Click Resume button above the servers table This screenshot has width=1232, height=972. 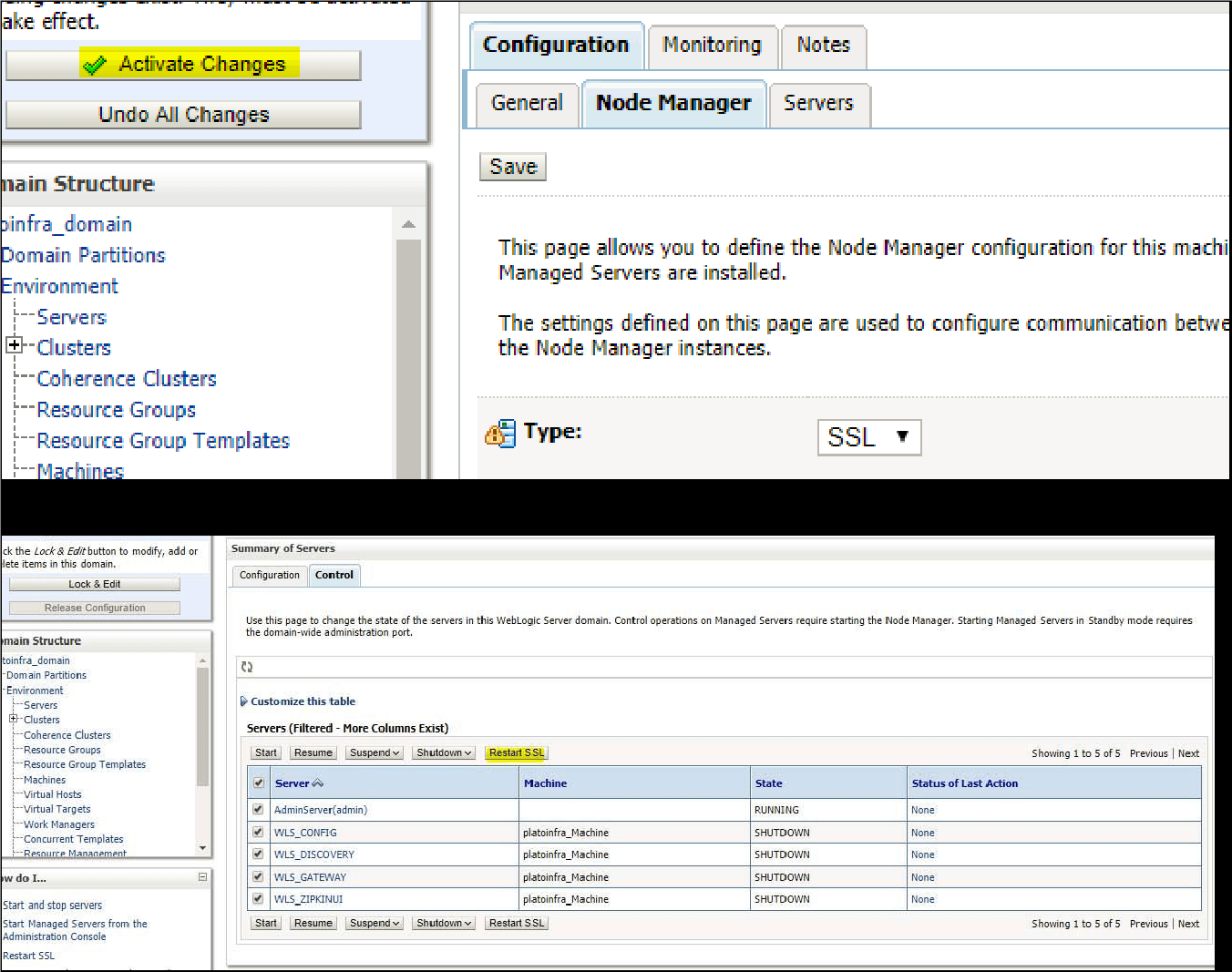pos(313,753)
